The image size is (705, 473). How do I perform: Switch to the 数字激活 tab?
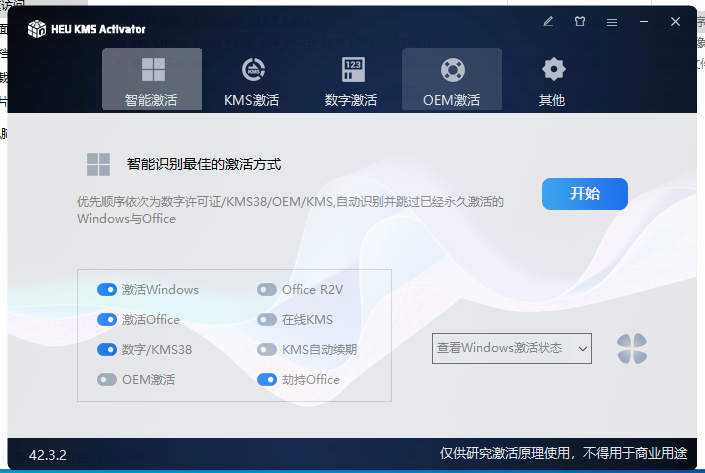pos(352,79)
